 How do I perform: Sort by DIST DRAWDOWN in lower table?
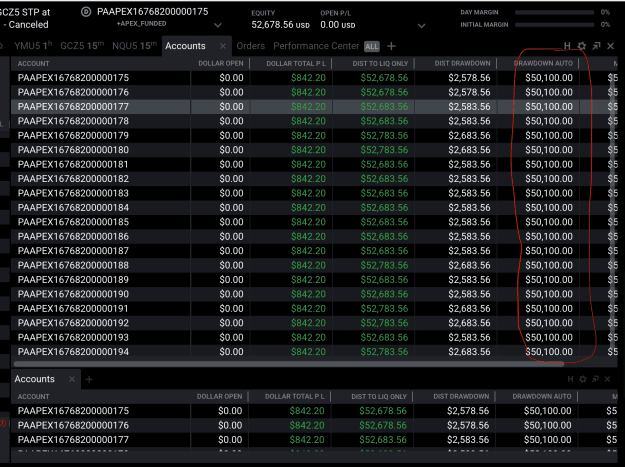tap(461, 397)
